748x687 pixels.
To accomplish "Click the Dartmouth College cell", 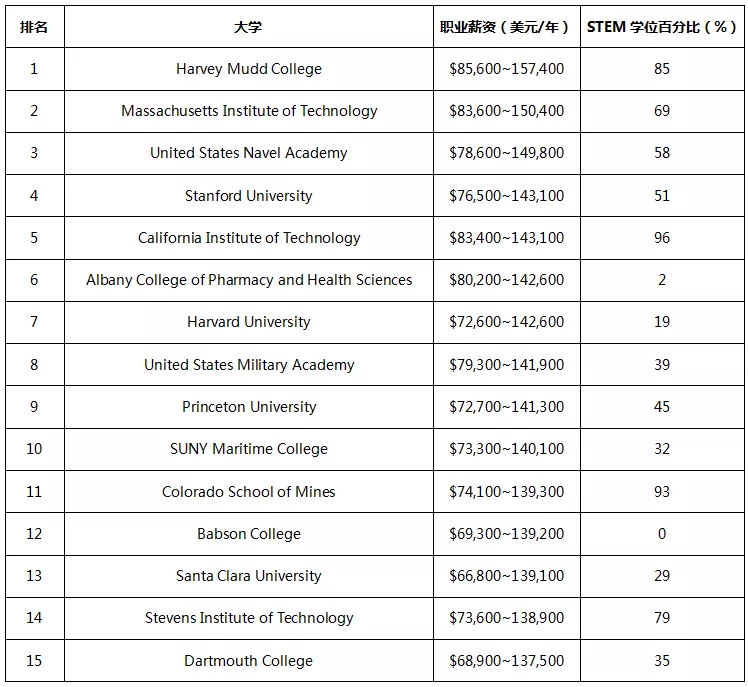I will point(249,661).
